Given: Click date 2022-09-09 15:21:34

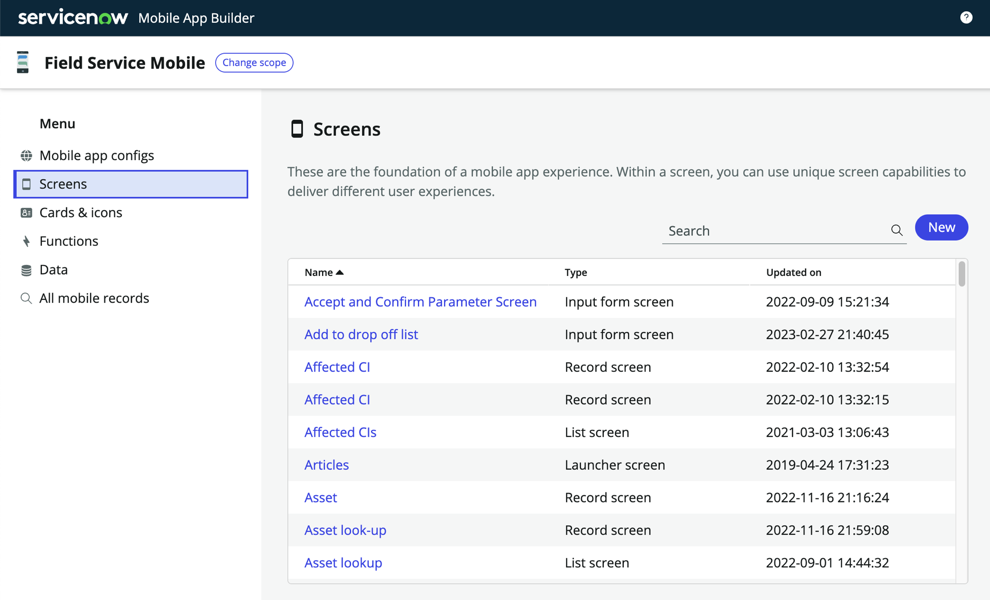Looking at the screenshot, I should click(x=827, y=302).
